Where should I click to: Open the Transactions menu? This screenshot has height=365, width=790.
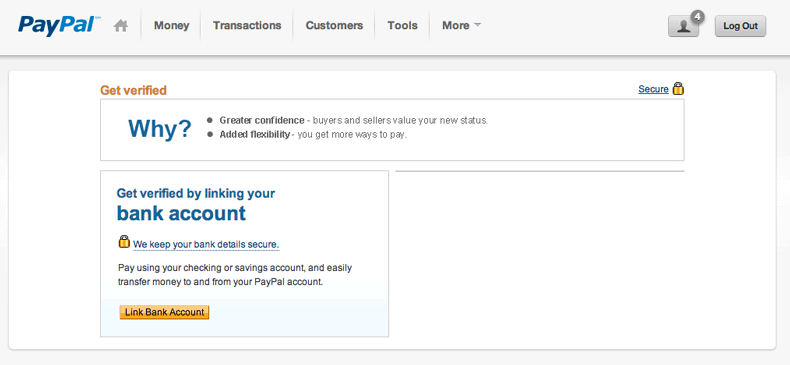coord(247,25)
